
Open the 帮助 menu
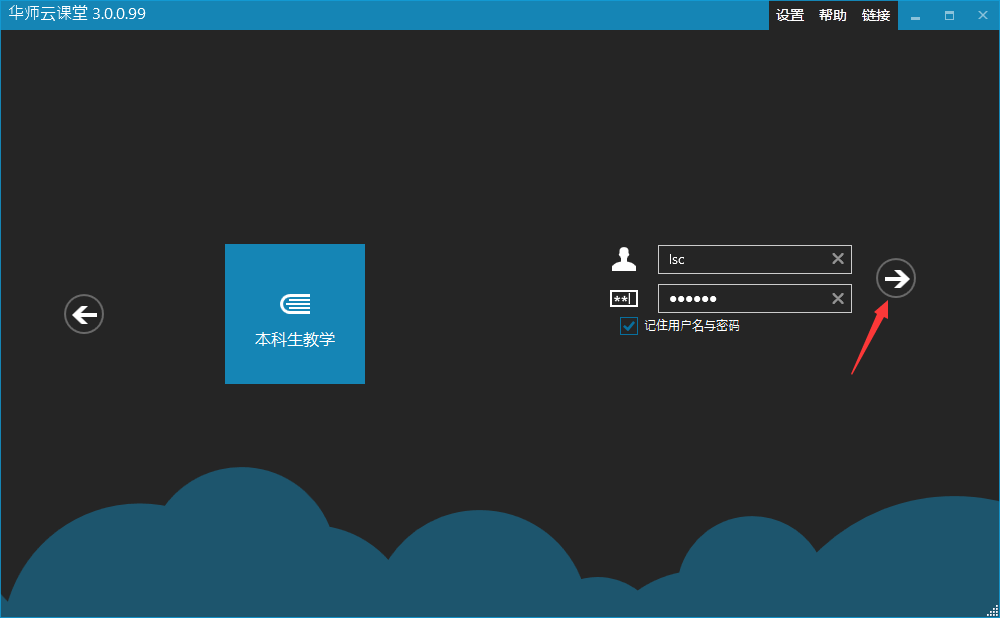pyautogui.click(x=833, y=15)
